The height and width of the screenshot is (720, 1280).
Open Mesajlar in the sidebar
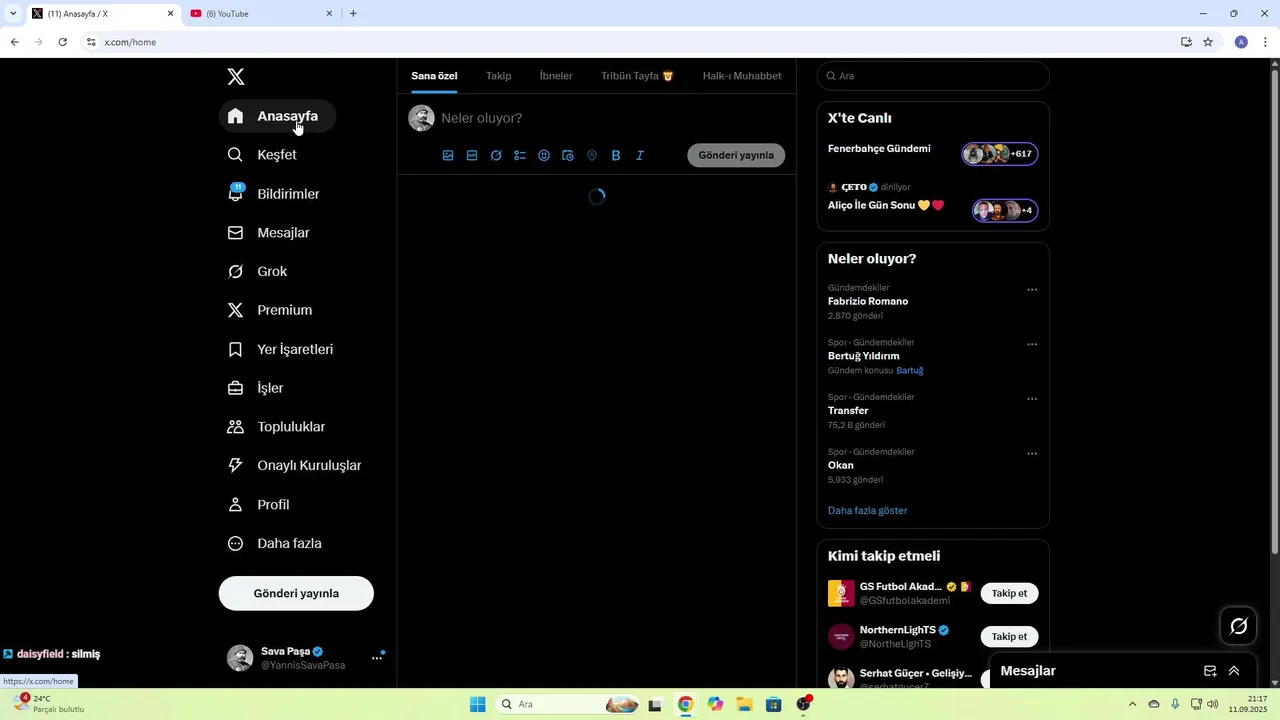tap(270, 233)
